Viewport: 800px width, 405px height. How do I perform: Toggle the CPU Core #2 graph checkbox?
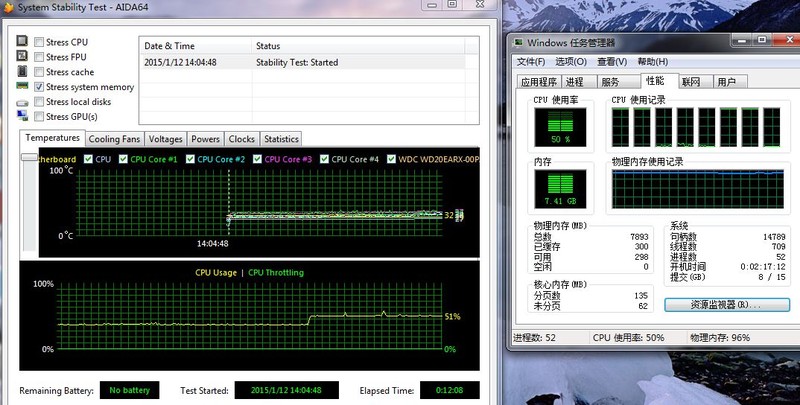[x=190, y=159]
